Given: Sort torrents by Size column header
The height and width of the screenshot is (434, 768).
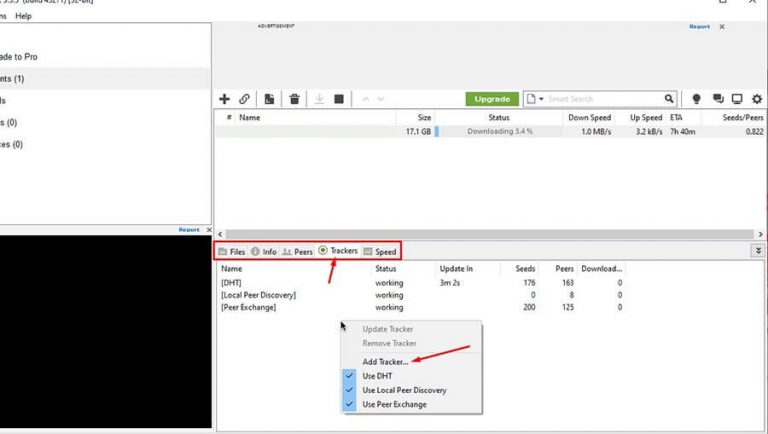Looking at the screenshot, I should [x=424, y=118].
